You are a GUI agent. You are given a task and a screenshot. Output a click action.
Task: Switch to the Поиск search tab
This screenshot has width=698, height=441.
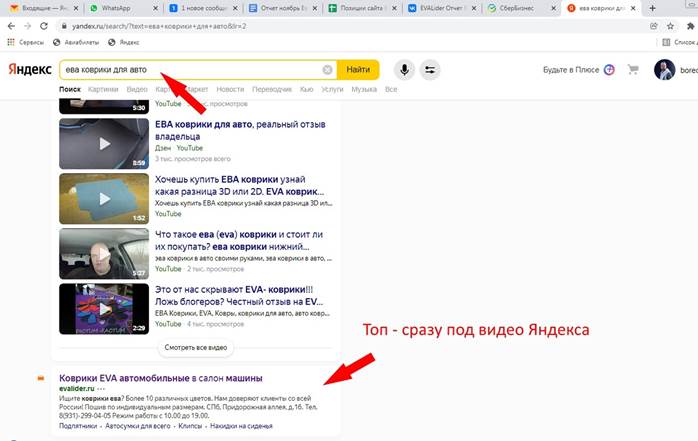coord(70,89)
